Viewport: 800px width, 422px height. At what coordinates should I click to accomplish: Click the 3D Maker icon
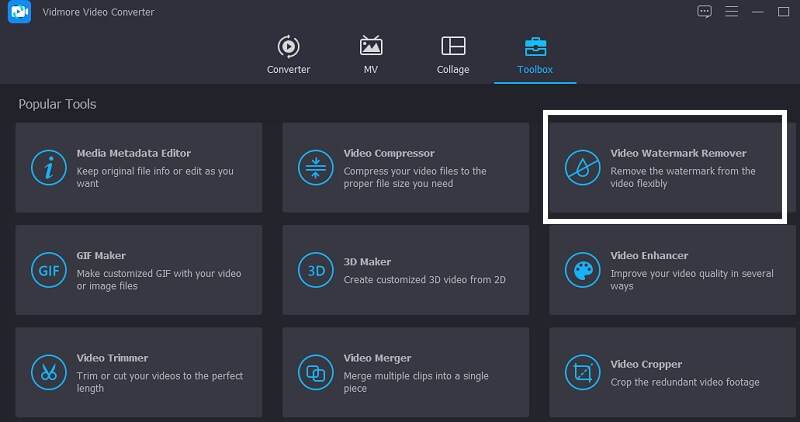[x=315, y=270]
